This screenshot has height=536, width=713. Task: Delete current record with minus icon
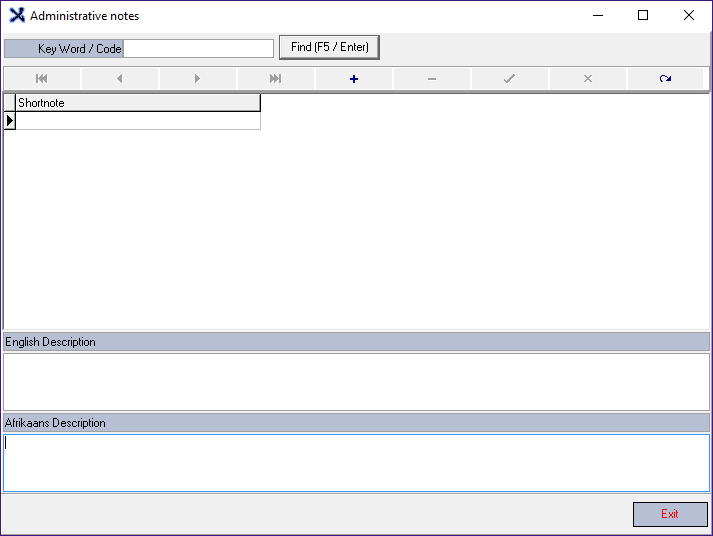[432, 79]
